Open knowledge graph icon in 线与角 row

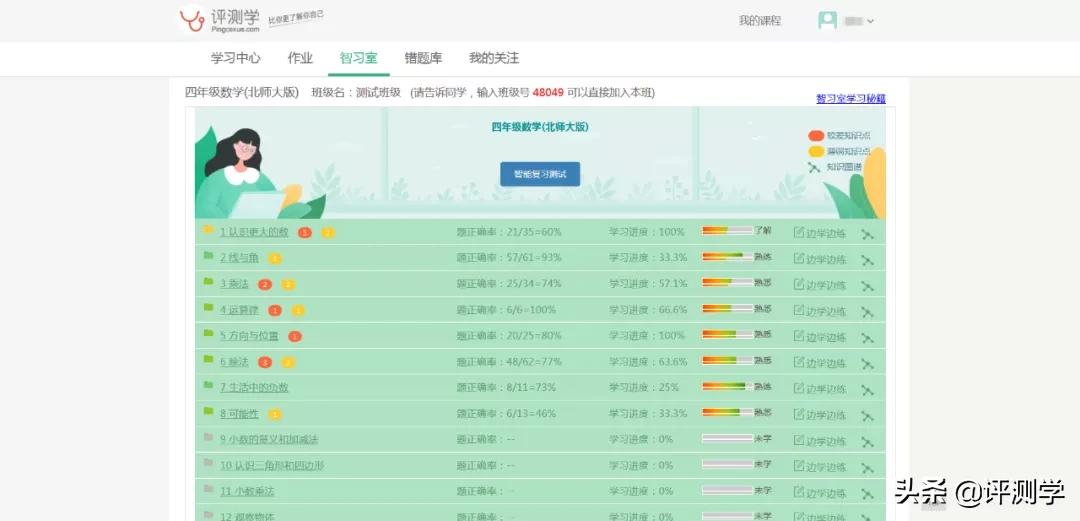867,260
